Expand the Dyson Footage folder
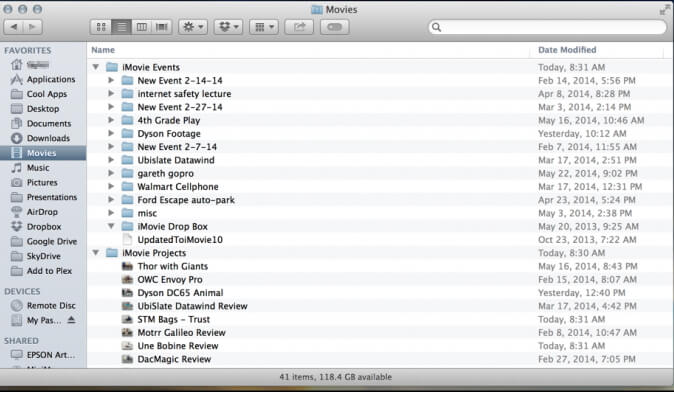 pos(111,133)
